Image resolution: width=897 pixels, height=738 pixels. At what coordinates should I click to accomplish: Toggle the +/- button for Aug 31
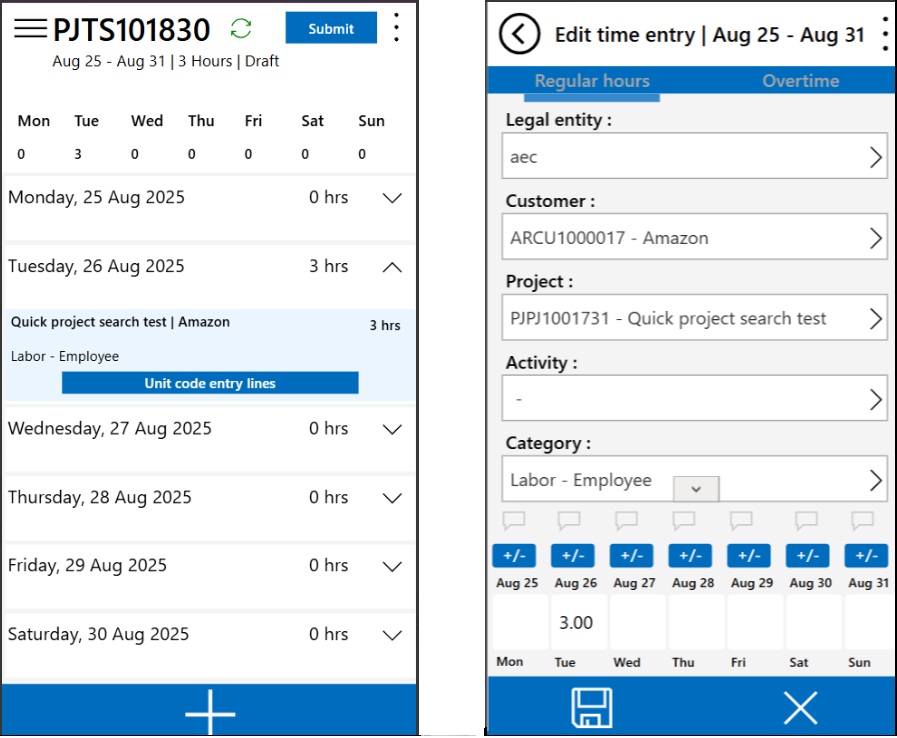point(866,556)
